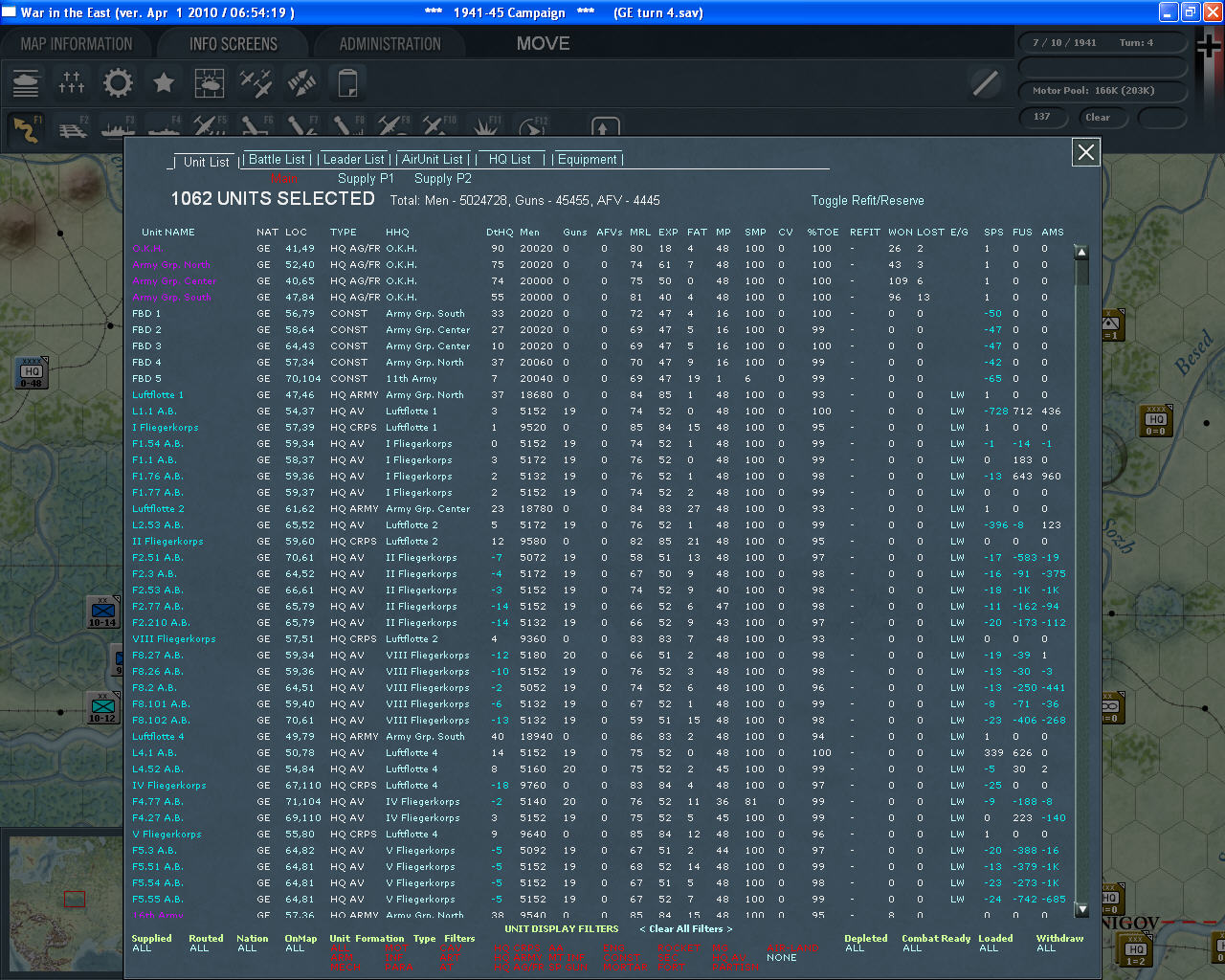The image size is (1225, 980).
Task: Sort by the %TOE column header
Action: pyautogui.click(x=823, y=233)
